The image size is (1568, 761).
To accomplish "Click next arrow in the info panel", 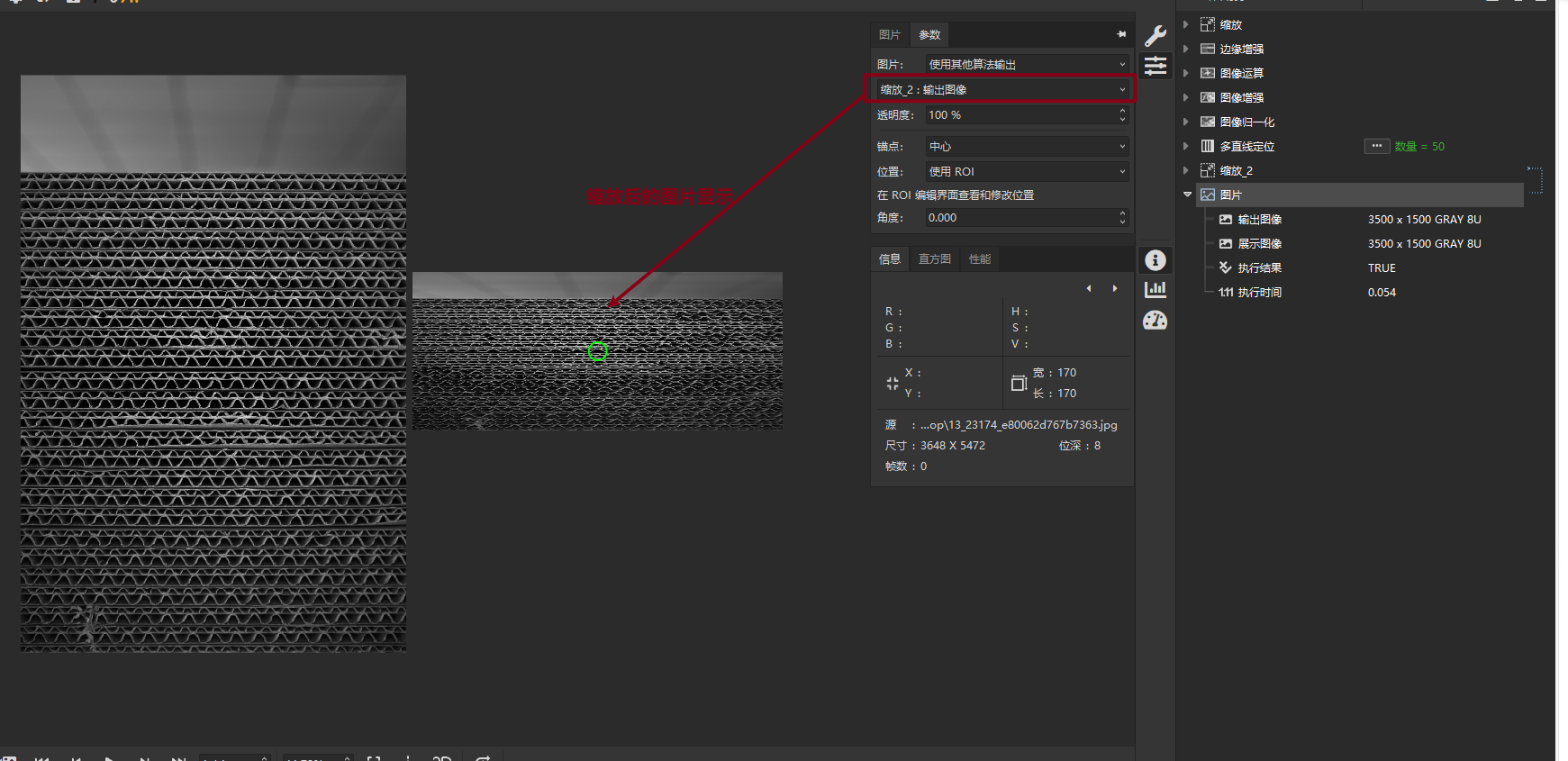I will tap(1115, 288).
